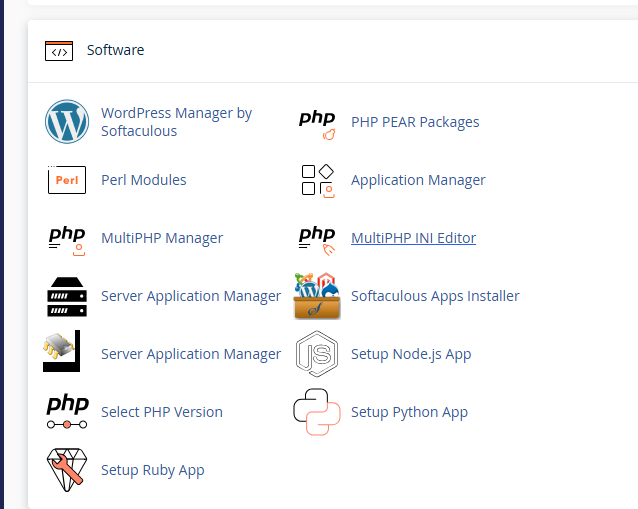638x509 pixels.
Task: Click the Python logo icon
Action: (317, 412)
